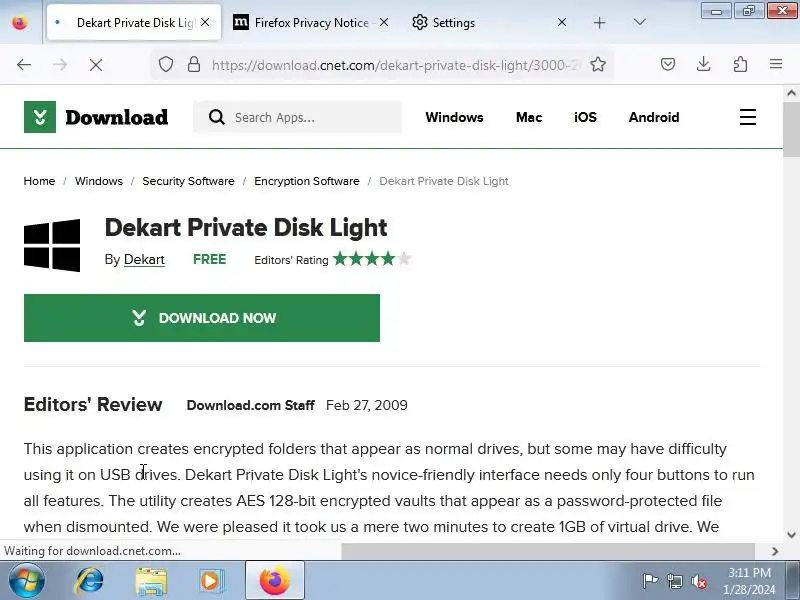Click the green Download site logo
This screenshot has height=600, width=800.
click(x=96, y=117)
